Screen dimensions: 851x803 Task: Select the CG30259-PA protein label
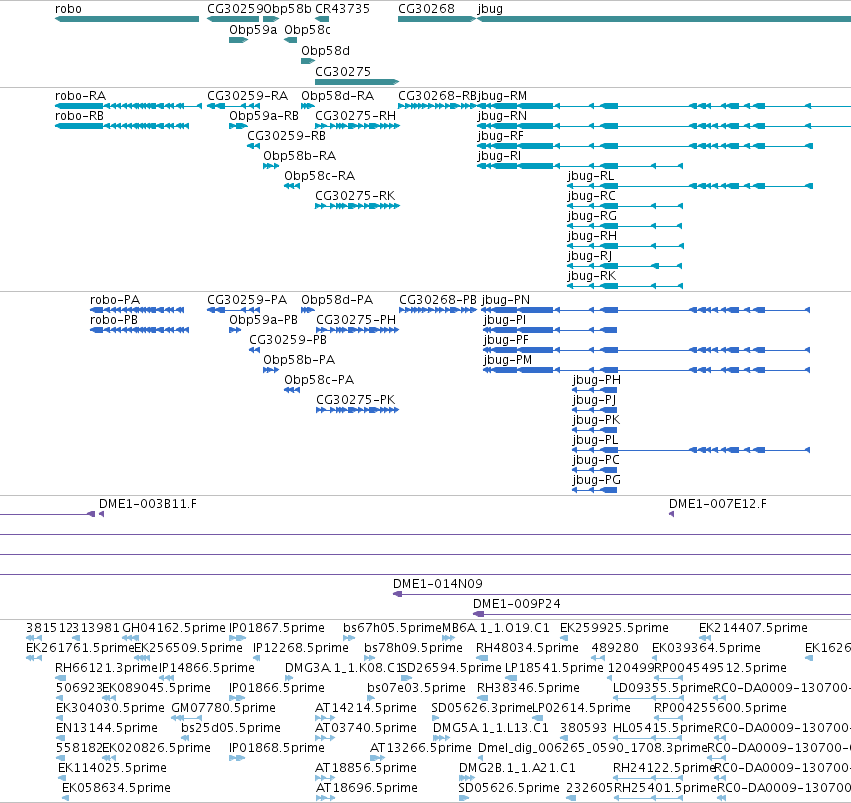[x=247, y=300]
